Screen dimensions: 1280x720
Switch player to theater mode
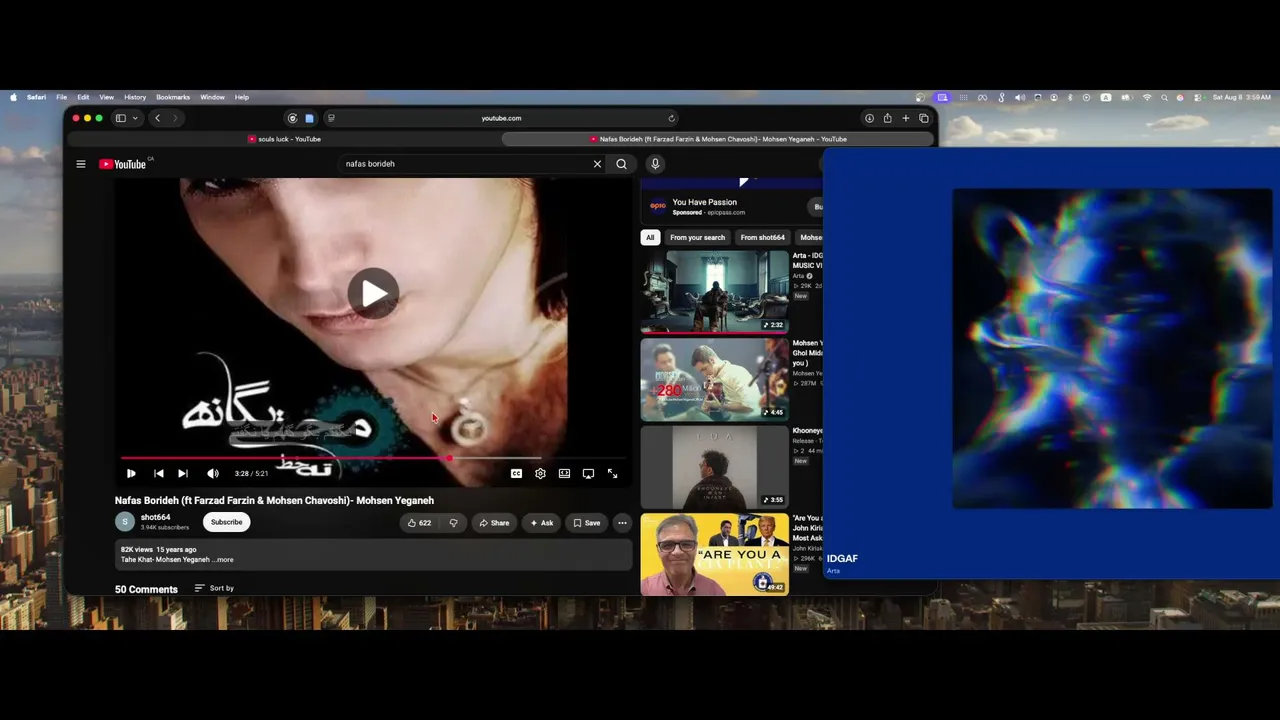pyautogui.click(x=564, y=474)
